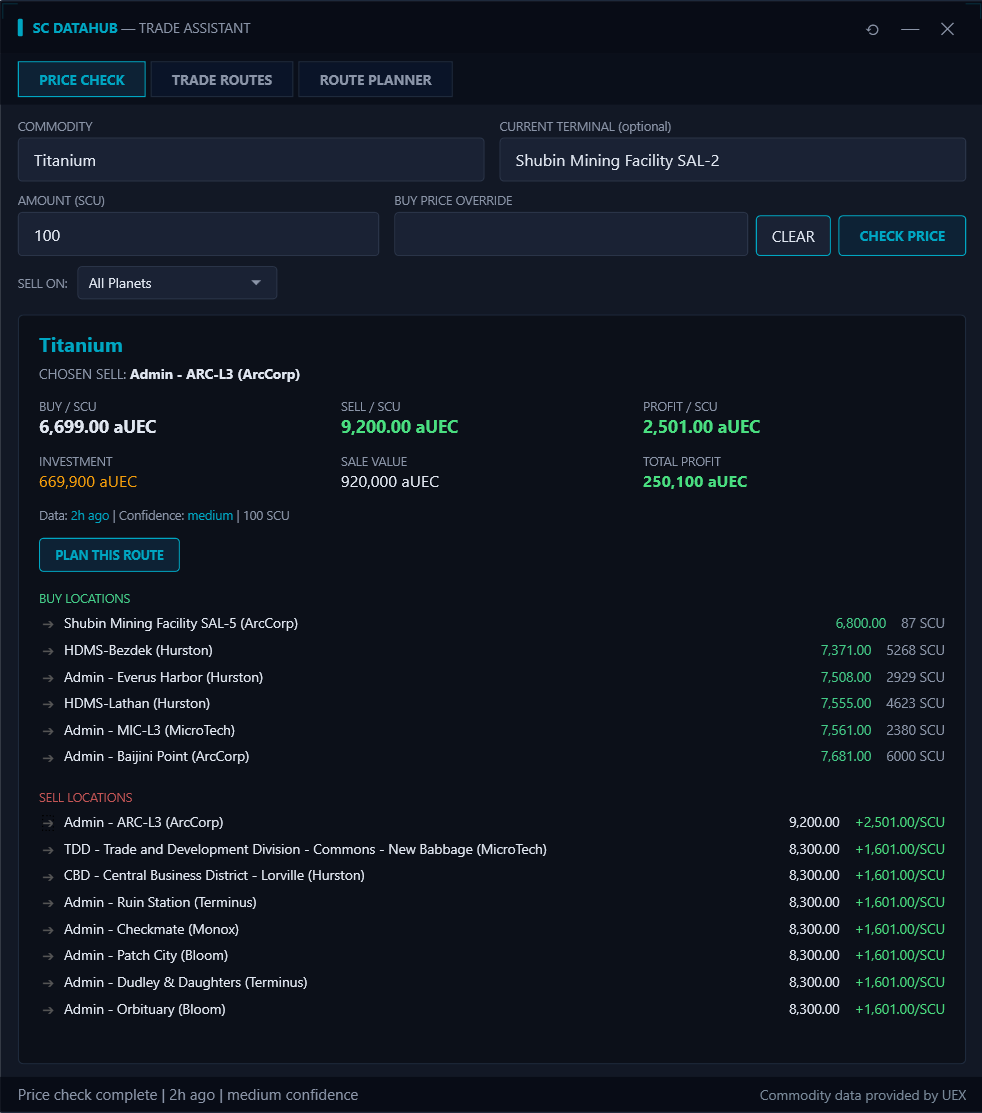Switch to the Price Check tab
This screenshot has width=982, height=1113.
point(82,80)
